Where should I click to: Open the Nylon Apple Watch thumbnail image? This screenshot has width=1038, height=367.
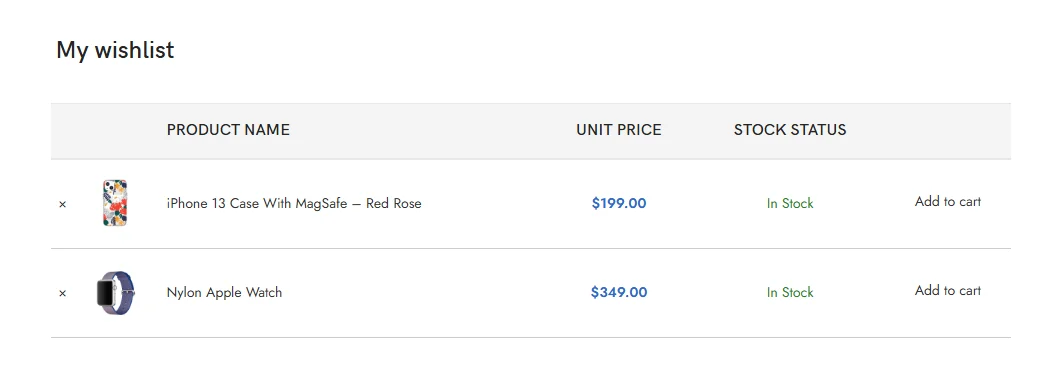pyautogui.click(x=115, y=293)
